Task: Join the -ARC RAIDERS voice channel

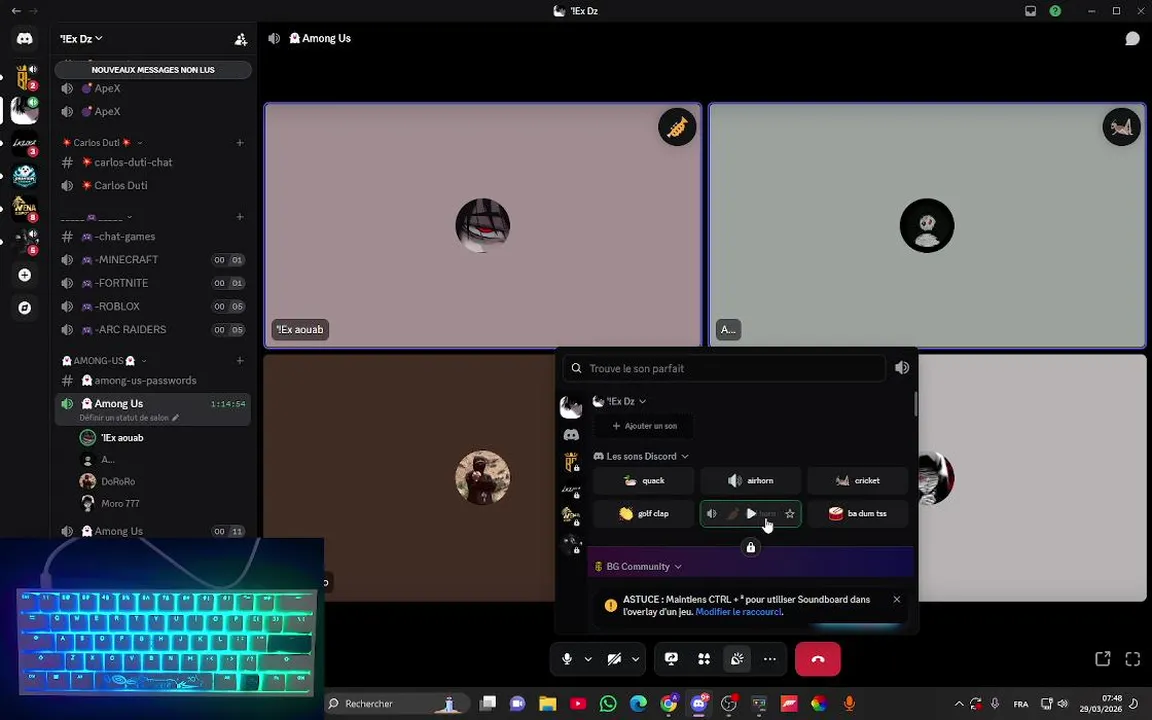Action: [x=153, y=329]
